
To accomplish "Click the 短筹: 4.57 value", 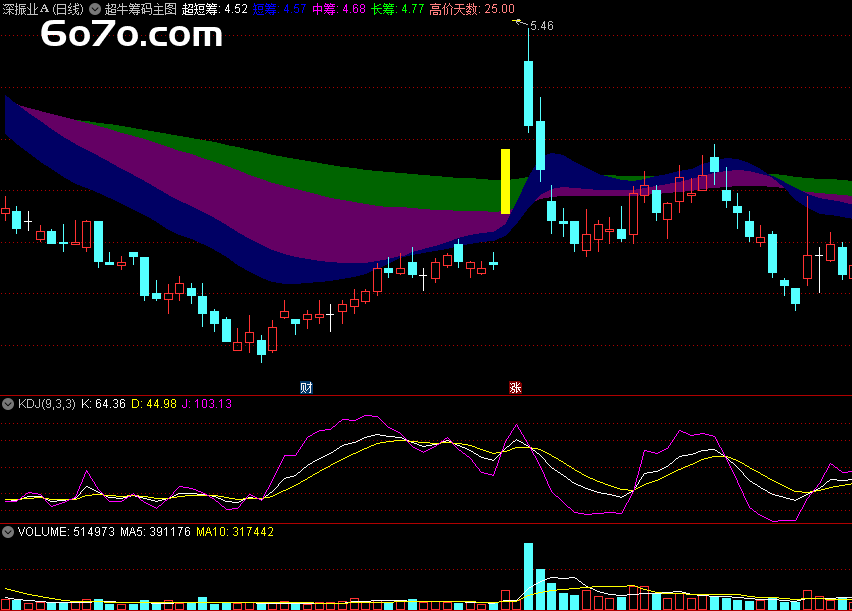I will [x=279, y=9].
